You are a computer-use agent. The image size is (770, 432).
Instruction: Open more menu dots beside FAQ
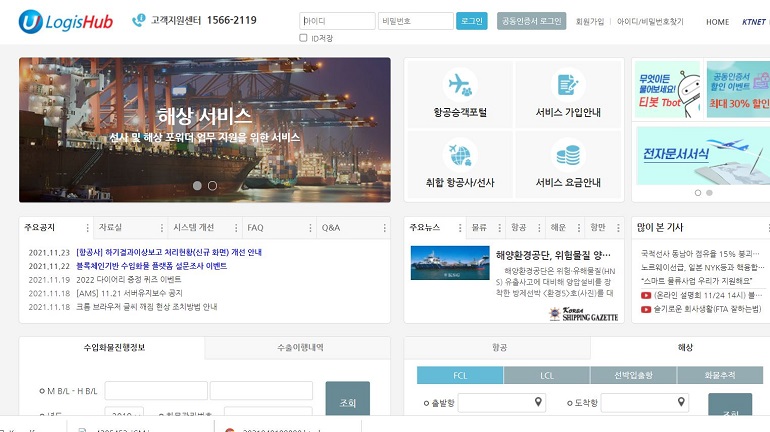click(310, 228)
